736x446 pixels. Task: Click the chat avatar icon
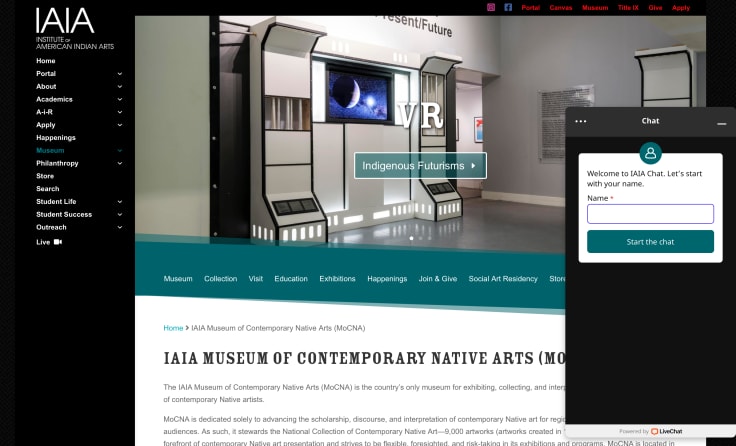651,153
